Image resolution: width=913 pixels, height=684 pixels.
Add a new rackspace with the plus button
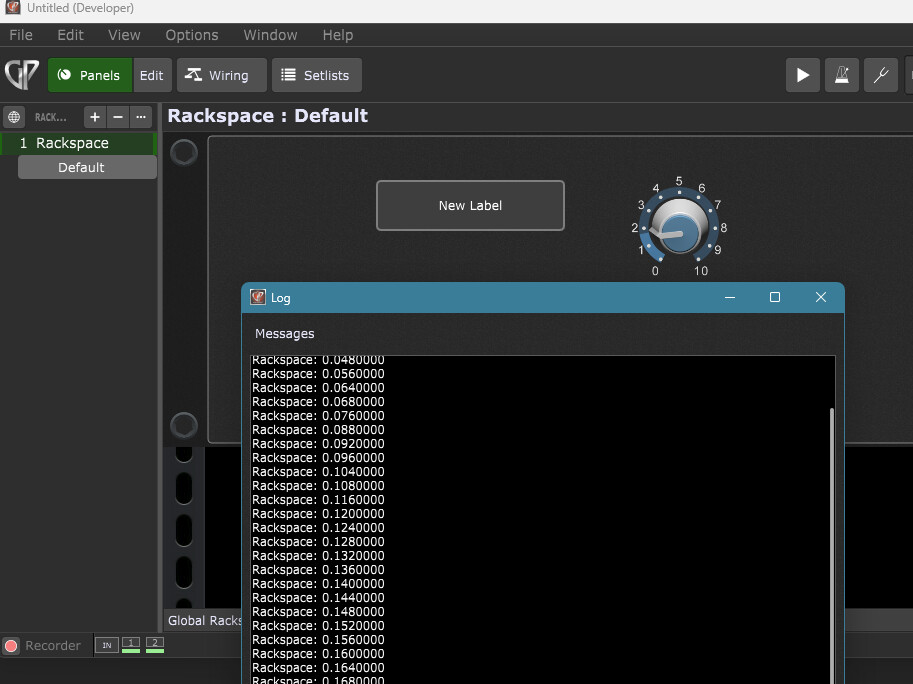pyautogui.click(x=95, y=117)
